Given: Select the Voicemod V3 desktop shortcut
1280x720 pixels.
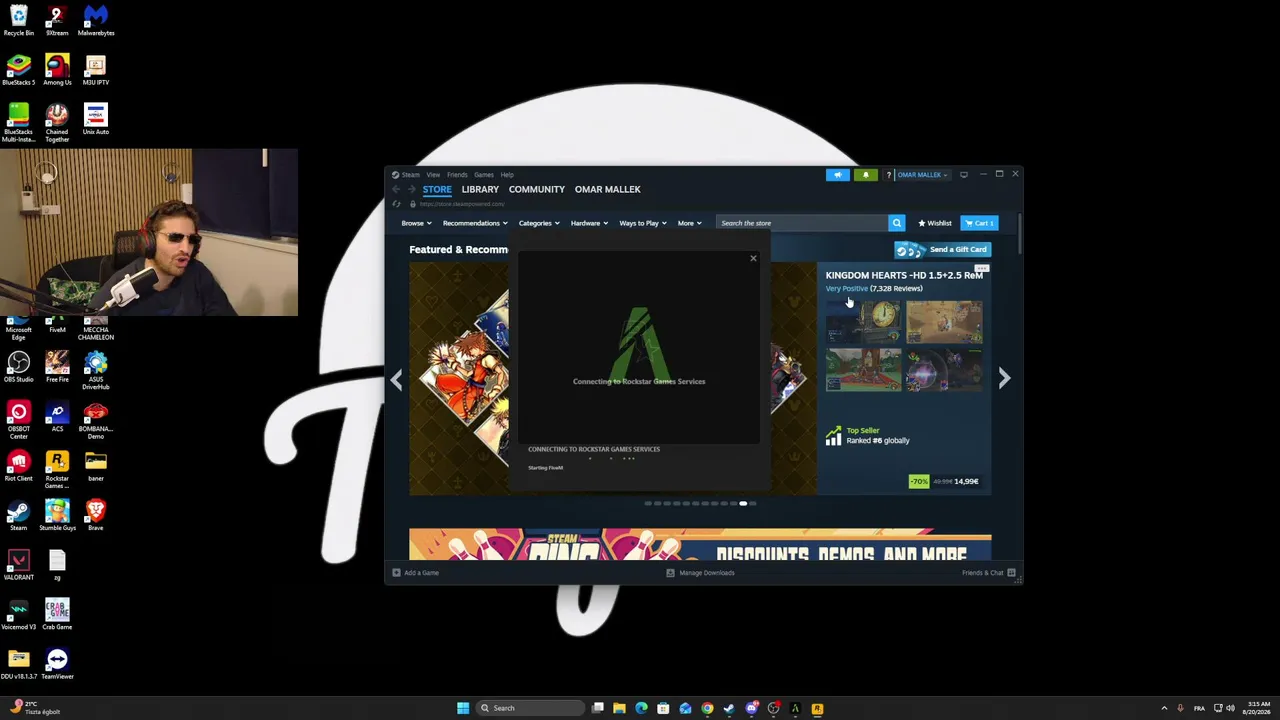Looking at the screenshot, I should pos(18,615).
